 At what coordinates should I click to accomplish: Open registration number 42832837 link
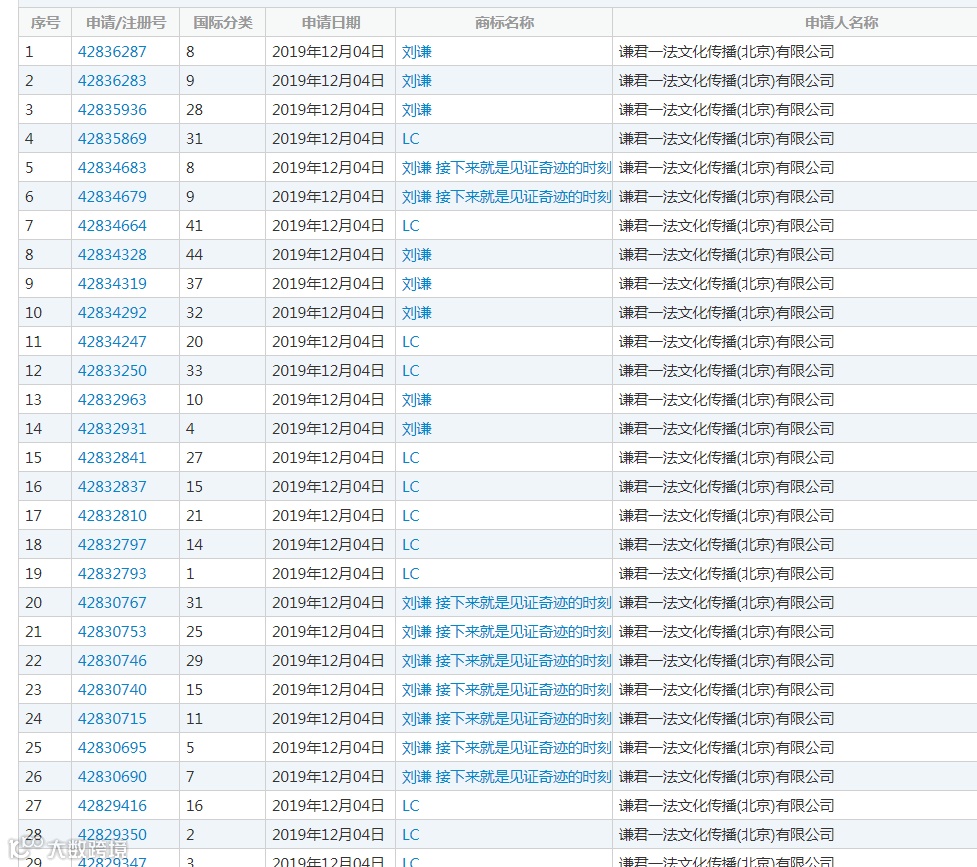112,487
